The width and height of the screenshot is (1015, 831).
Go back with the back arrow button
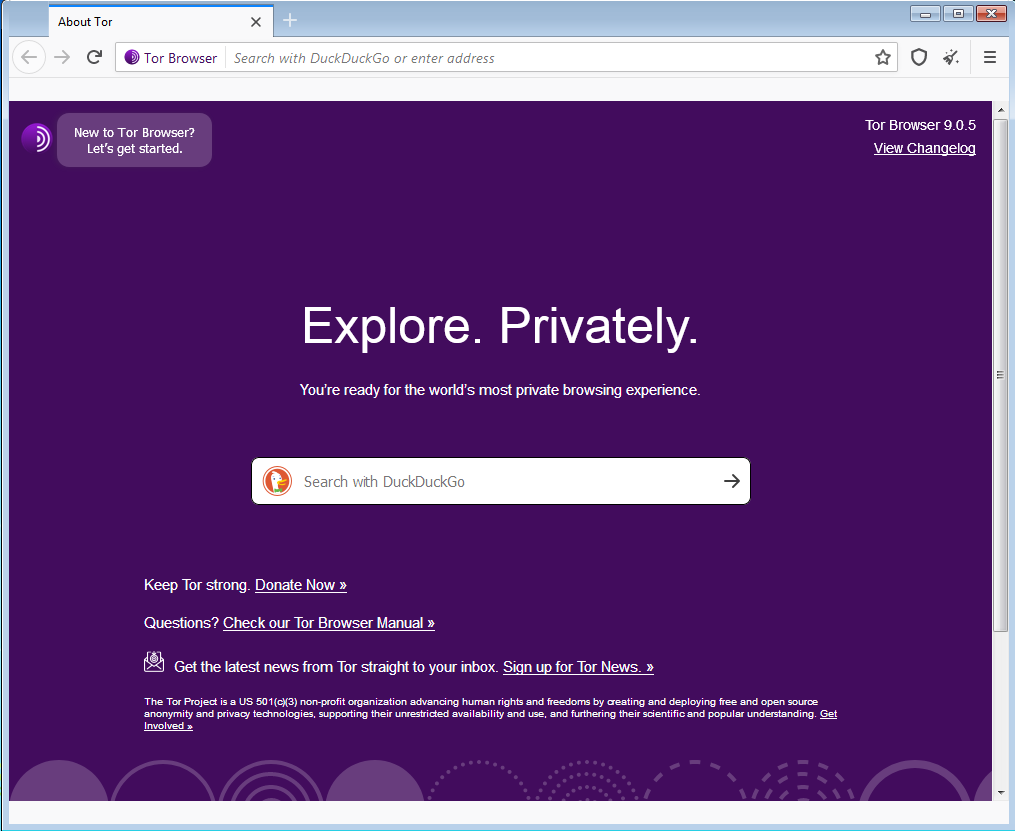point(29,58)
